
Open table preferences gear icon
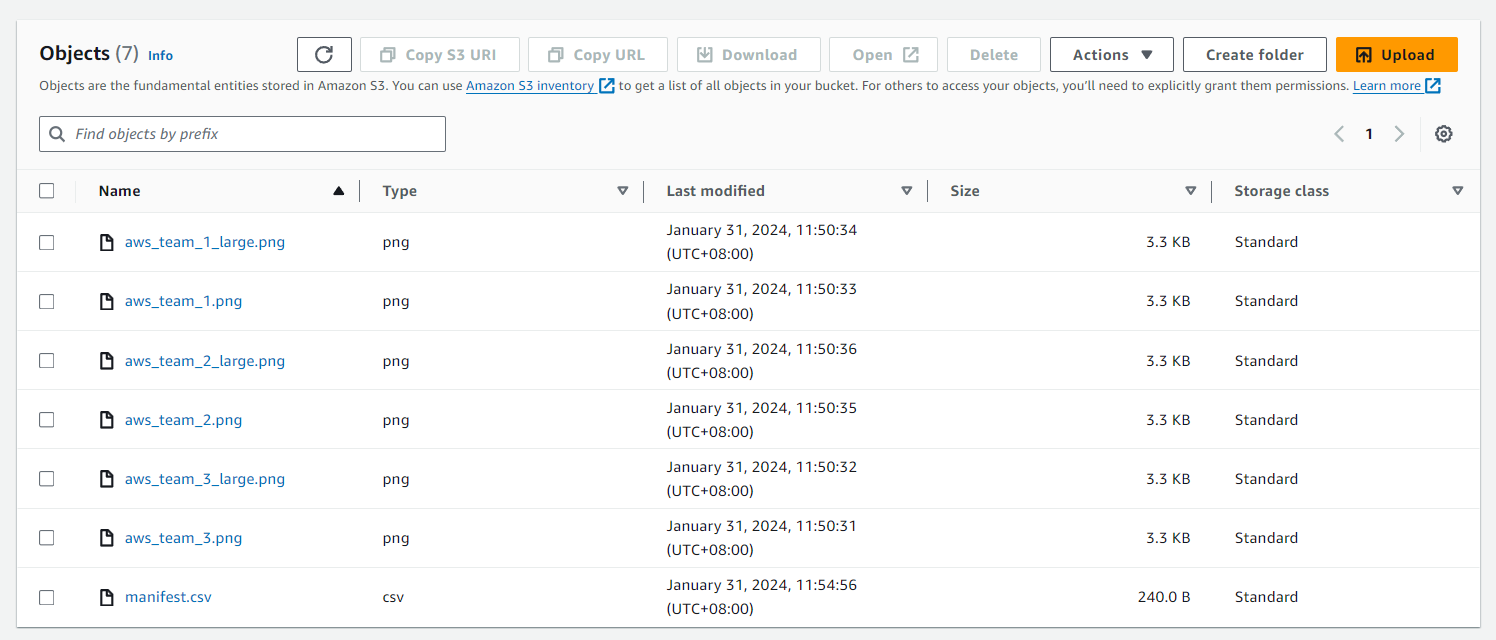[x=1443, y=134]
